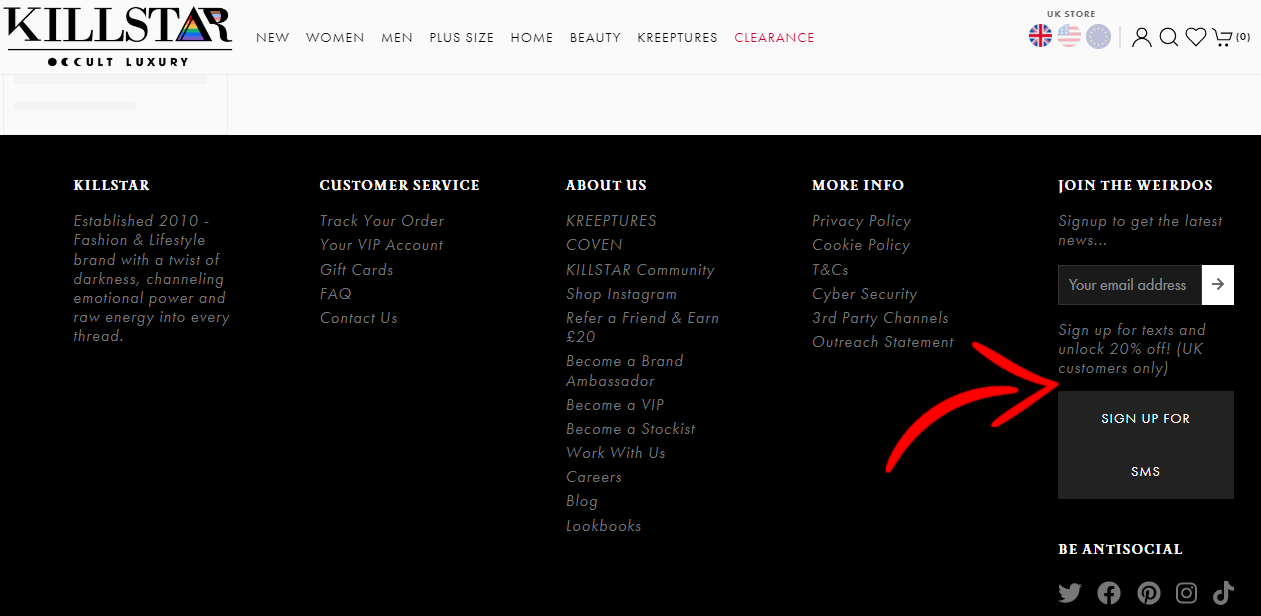Read the Cookie Policy link

tap(861, 245)
